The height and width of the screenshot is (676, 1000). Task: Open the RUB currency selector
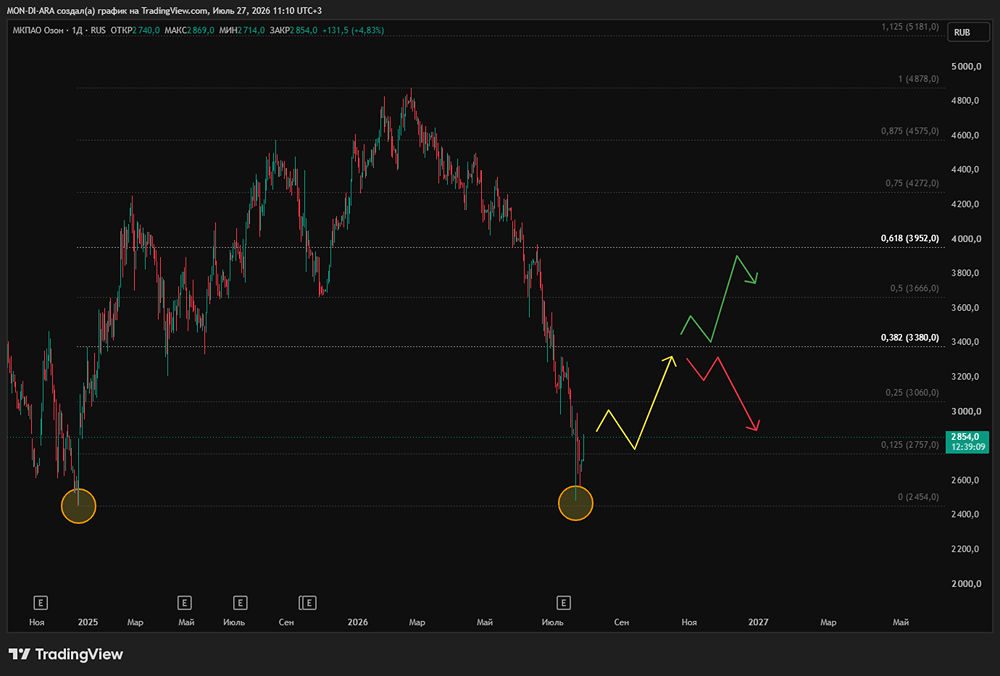pyautogui.click(x=962, y=33)
